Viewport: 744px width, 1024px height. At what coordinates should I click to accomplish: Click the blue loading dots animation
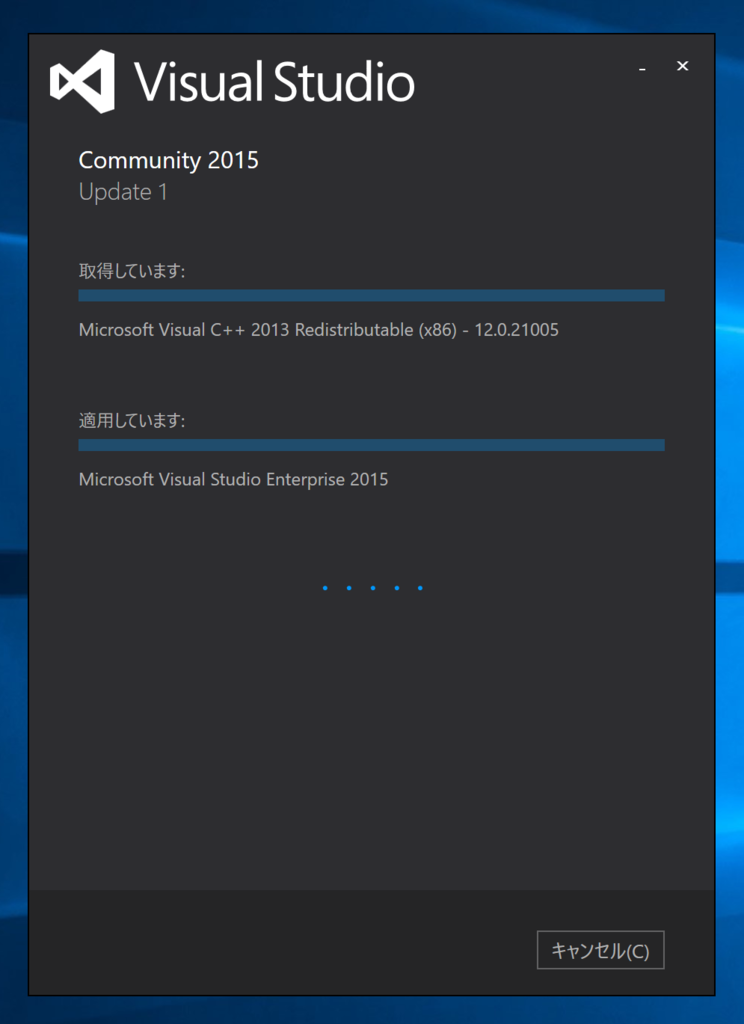(372, 588)
